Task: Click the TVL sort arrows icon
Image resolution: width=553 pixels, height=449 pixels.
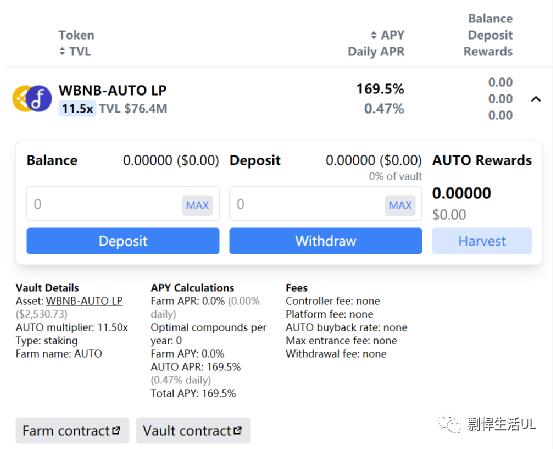Action: 62,51
